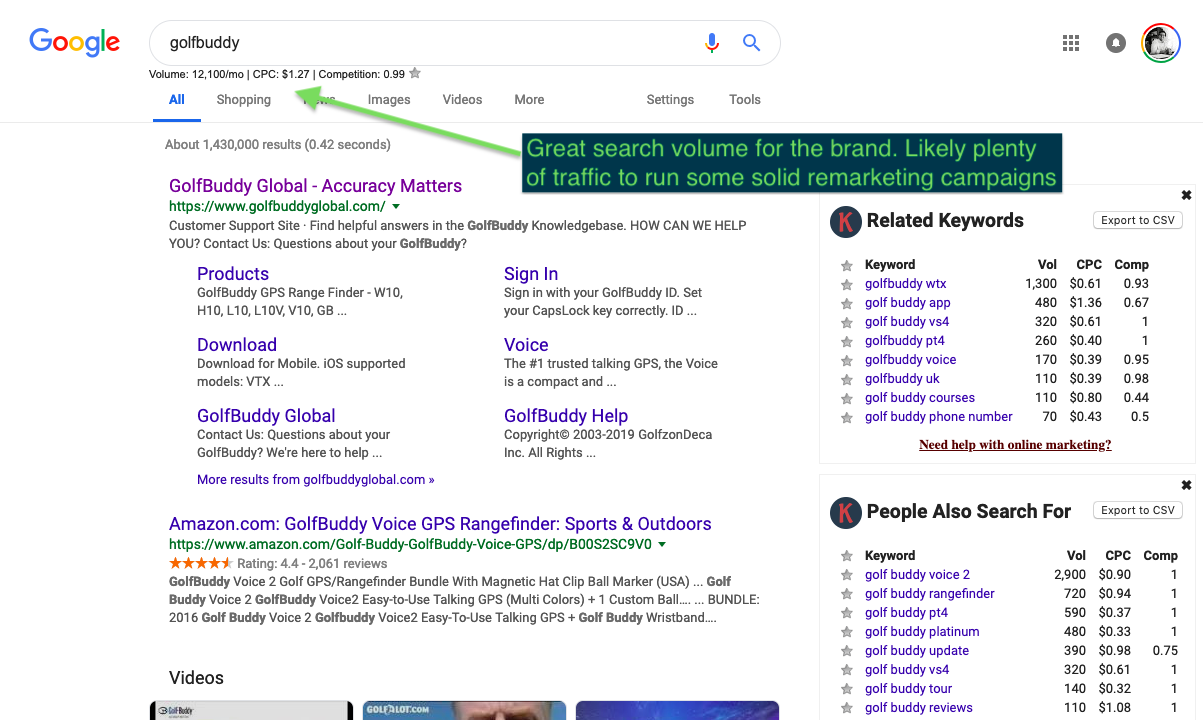
Task: Star the golf buddy rangefinder keyword
Action: 847,594
